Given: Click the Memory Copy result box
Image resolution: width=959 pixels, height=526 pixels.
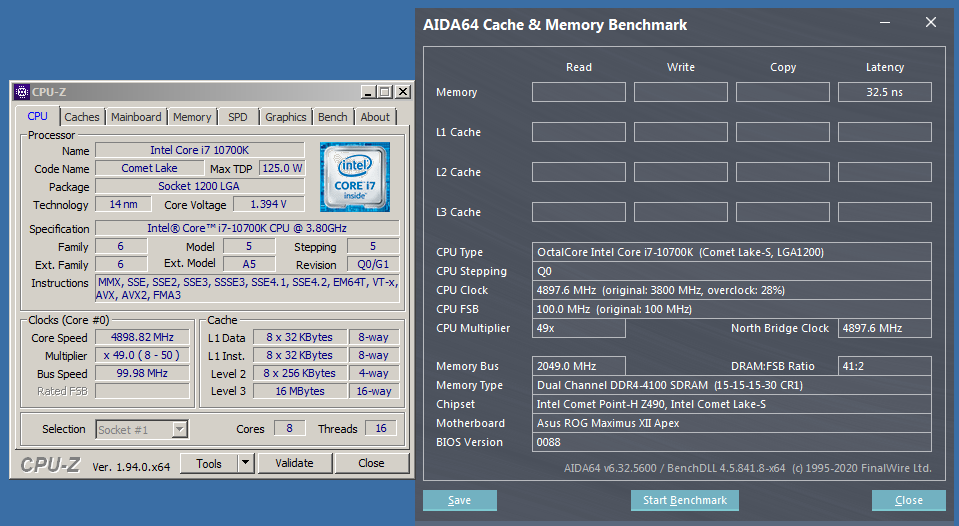Looking at the screenshot, I should point(783,92).
